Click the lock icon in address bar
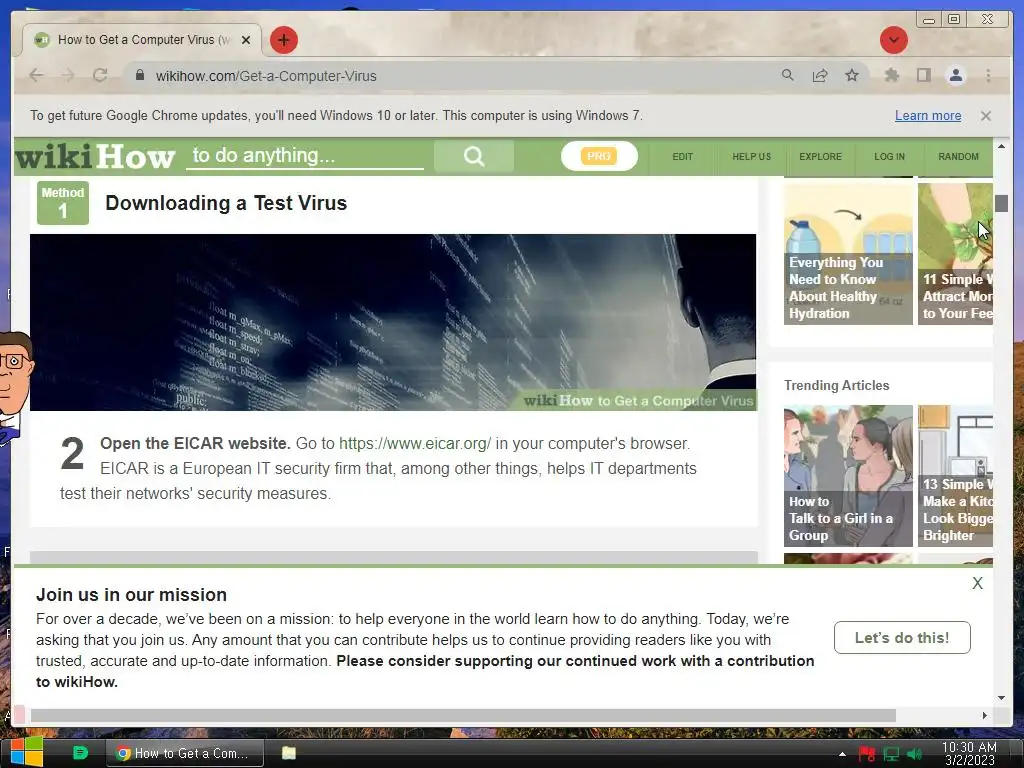The image size is (1024, 768). tap(140, 76)
